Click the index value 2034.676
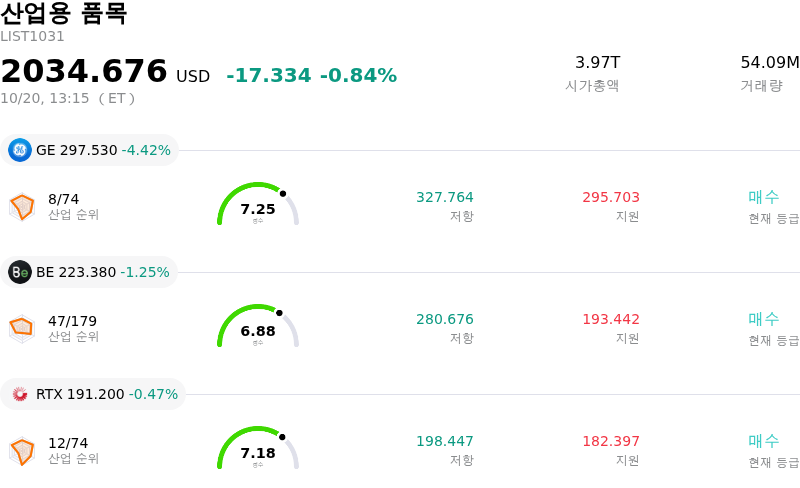800x488 pixels. [x=84, y=71]
